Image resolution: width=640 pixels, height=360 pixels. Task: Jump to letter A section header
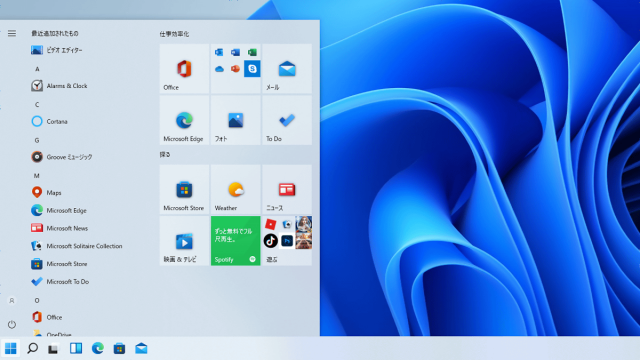[37, 69]
